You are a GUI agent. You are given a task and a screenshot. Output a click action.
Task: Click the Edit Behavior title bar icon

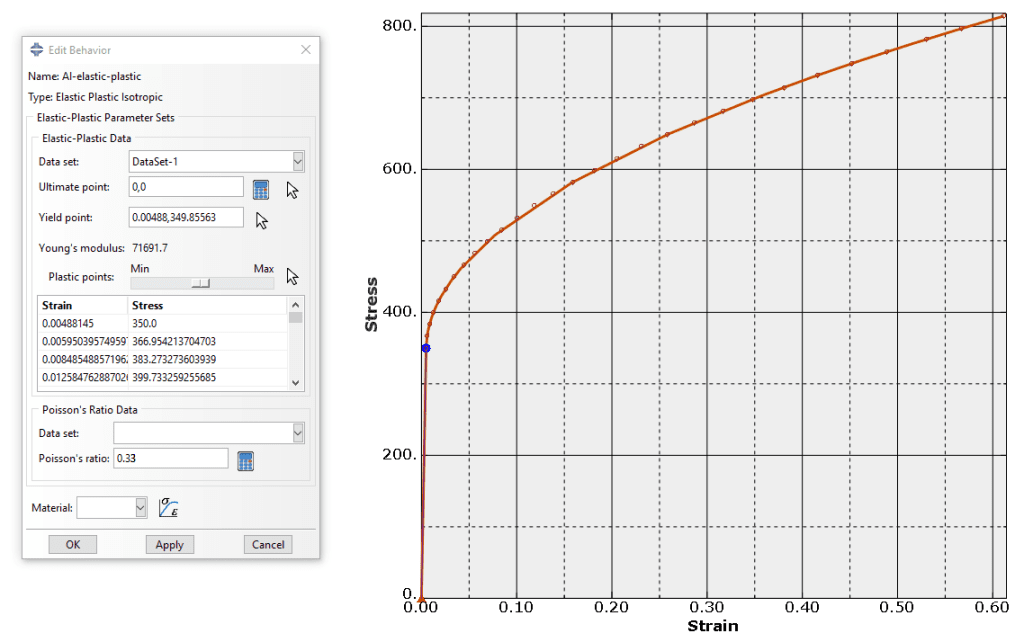tap(37, 50)
